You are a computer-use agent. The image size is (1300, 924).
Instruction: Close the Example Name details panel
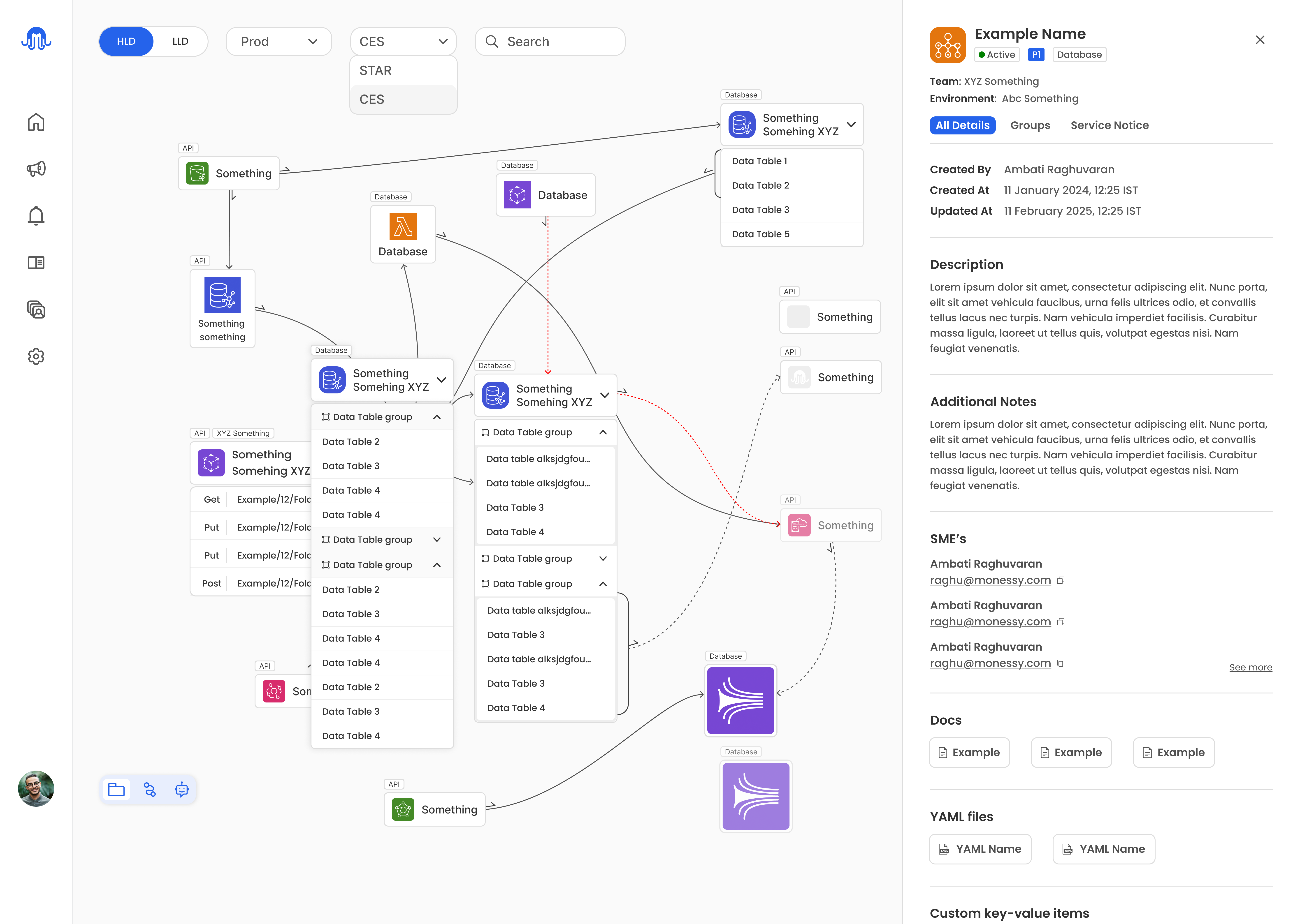point(1260,40)
